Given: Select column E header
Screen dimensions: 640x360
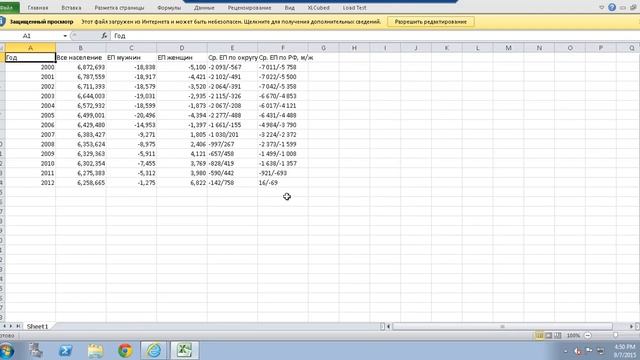Looking at the screenshot, I should [x=232, y=48].
